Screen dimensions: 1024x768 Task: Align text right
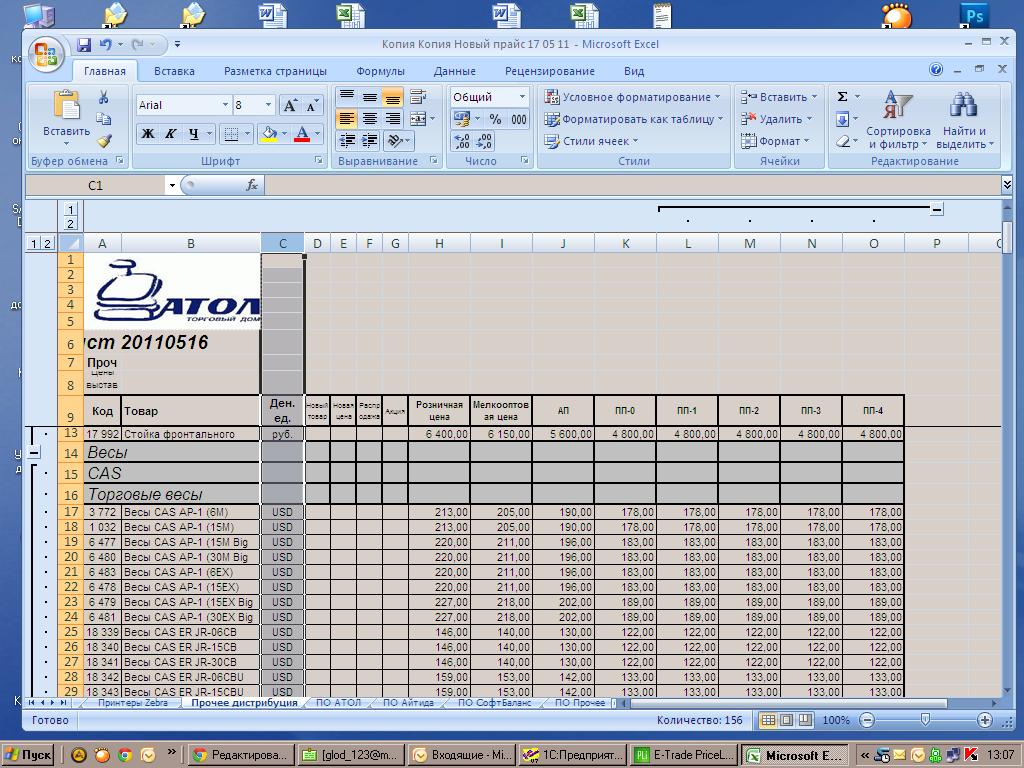pyautogui.click(x=392, y=119)
